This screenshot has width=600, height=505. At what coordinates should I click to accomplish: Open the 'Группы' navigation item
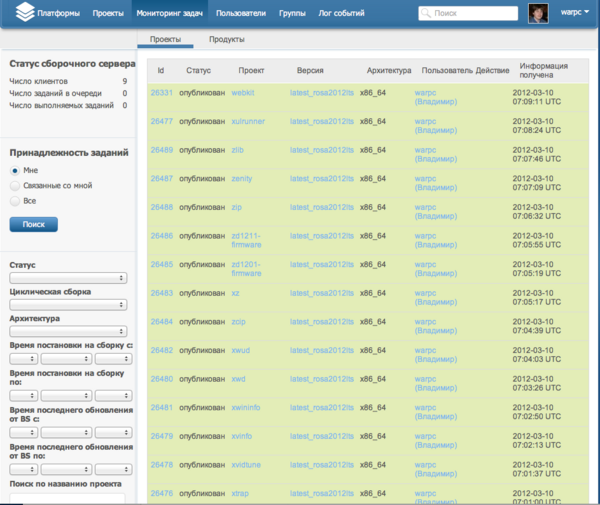click(293, 14)
